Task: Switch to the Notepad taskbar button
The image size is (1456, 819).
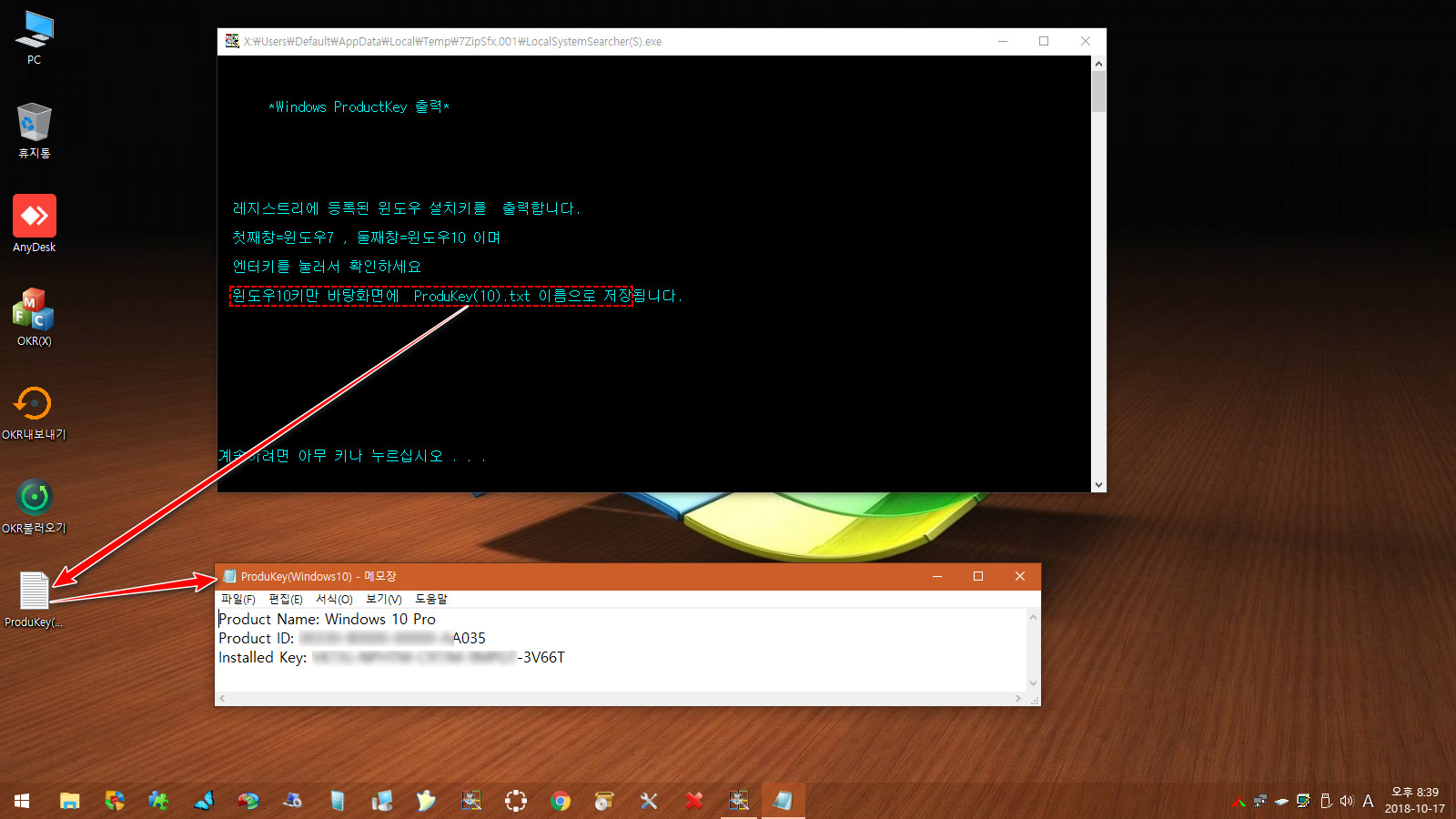Action: tap(783, 801)
